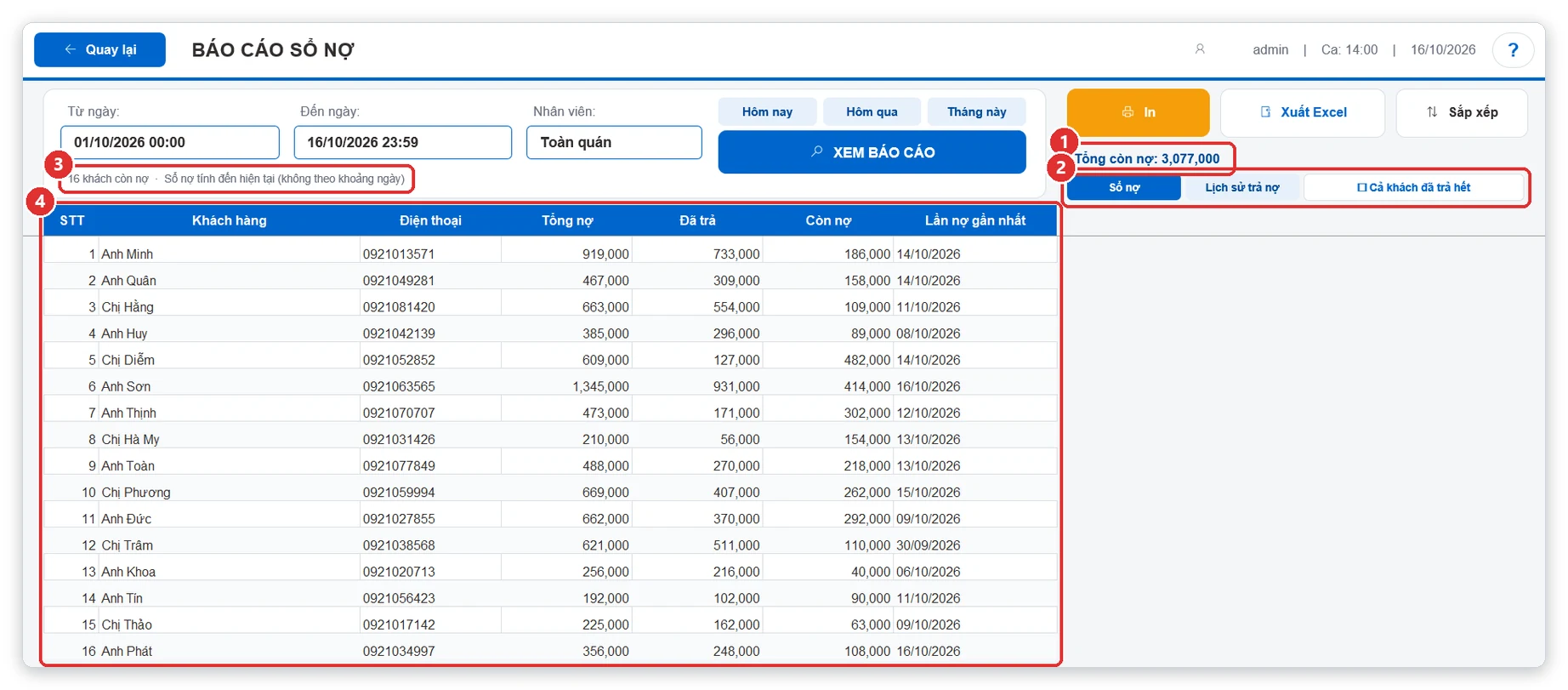The image size is (1568, 690).
Task: Click paid amount 248,000 for Anh Phát
Action: pyautogui.click(x=736, y=651)
